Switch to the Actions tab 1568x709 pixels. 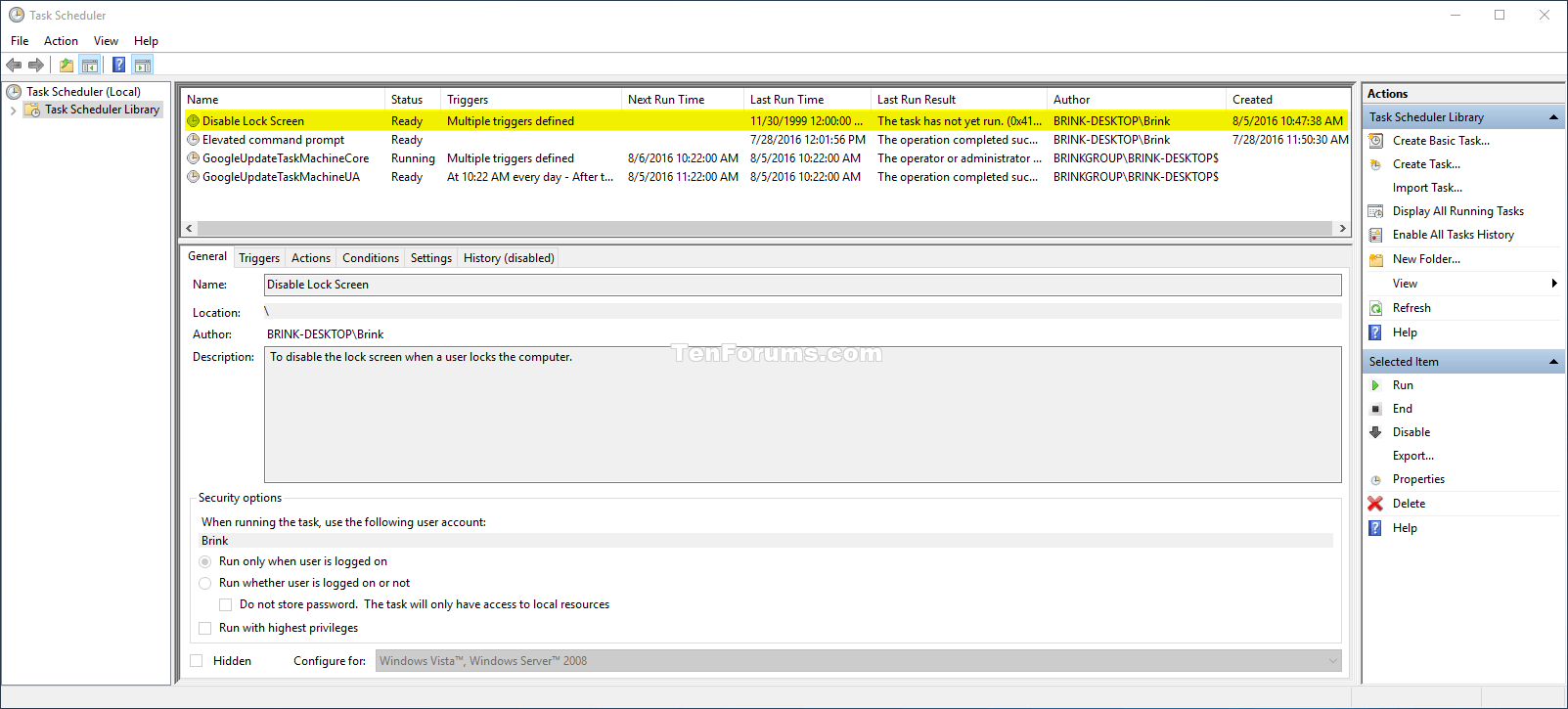tap(311, 258)
